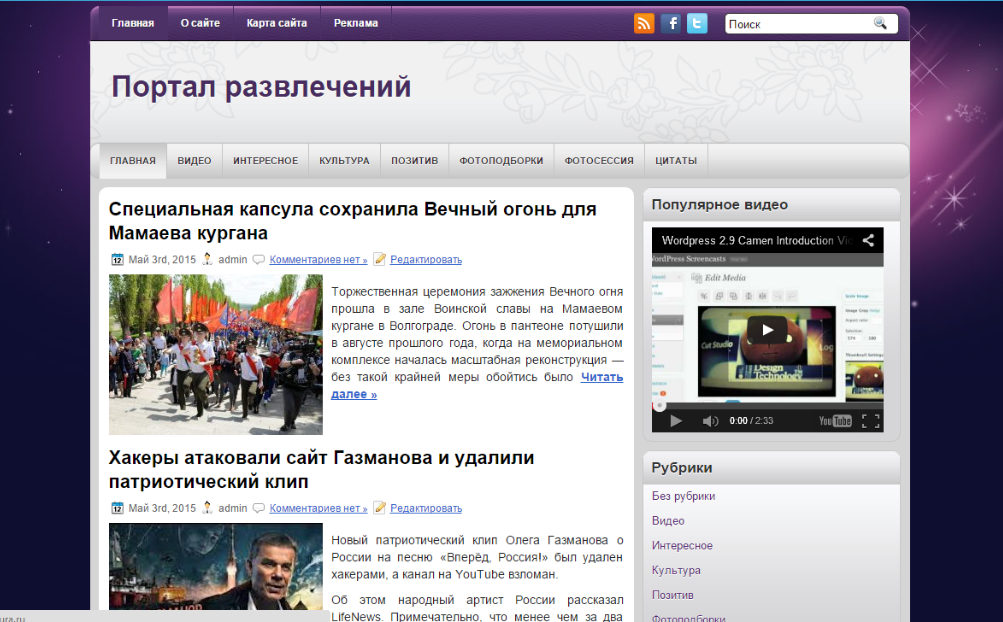
Task: Open the RSS feed icon
Action: 644,24
